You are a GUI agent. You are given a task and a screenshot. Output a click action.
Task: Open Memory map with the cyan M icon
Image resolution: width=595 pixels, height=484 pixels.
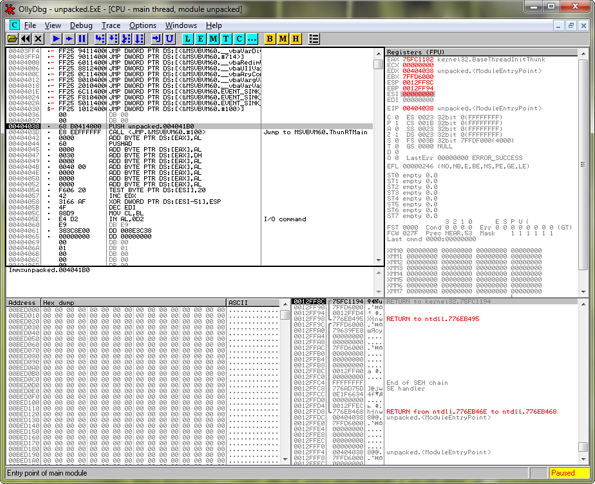point(213,39)
